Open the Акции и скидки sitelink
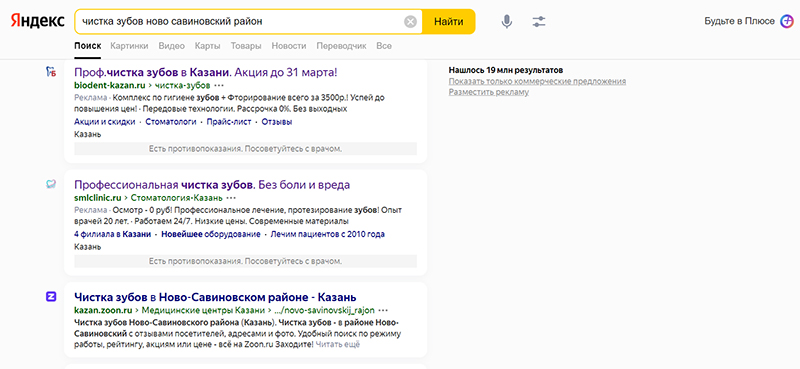The image size is (800, 369). (x=105, y=122)
